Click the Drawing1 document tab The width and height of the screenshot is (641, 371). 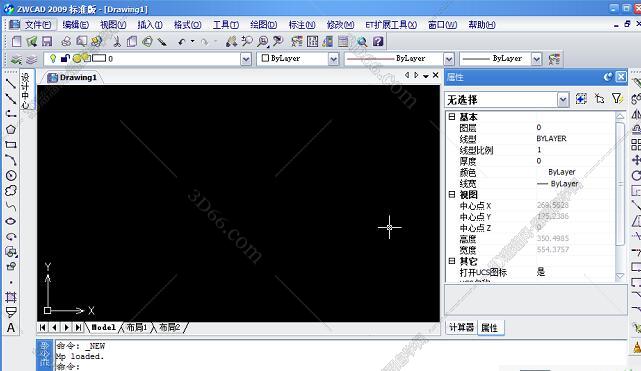pos(73,77)
